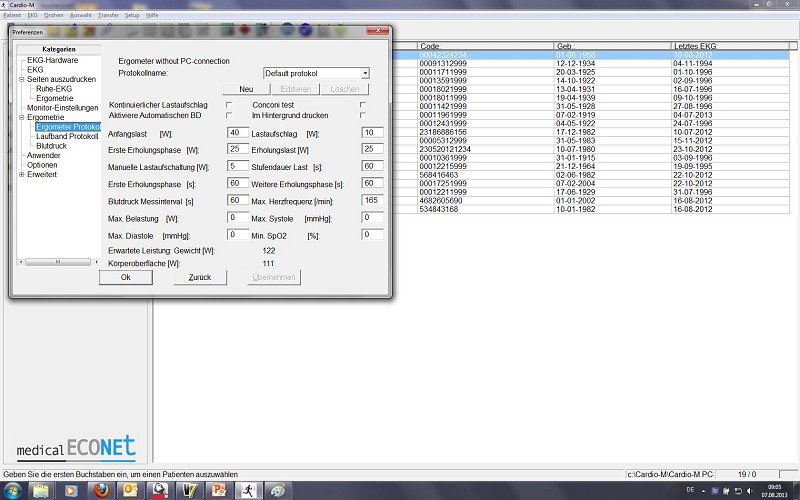Click the Cardio-M running figure taskbar icon
The image size is (800, 500).
[246, 490]
